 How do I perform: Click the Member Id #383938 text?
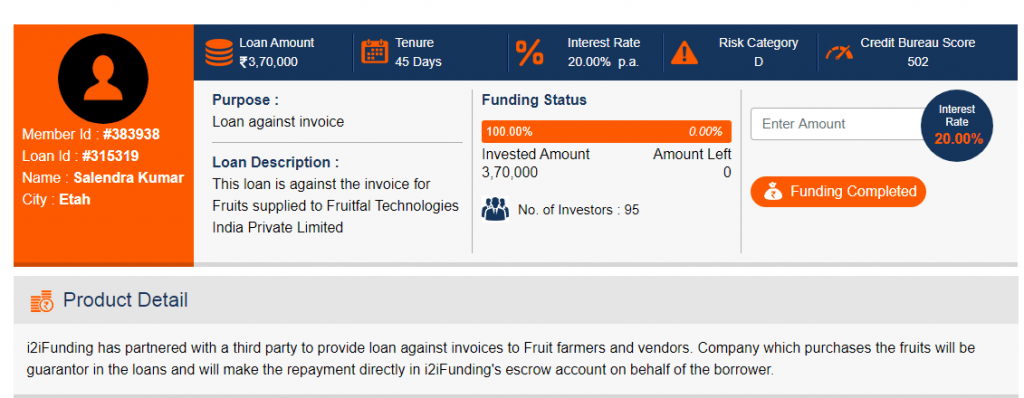(91, 135)
